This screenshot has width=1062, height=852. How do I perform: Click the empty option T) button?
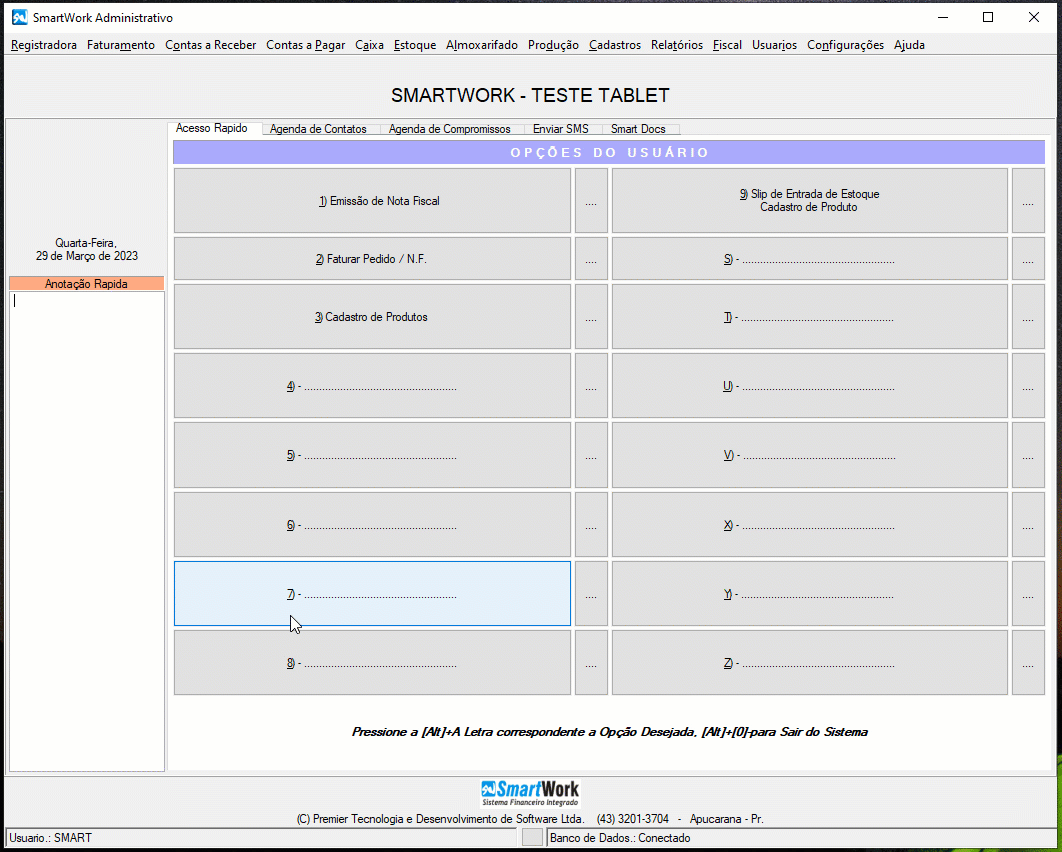pos(810,316)
